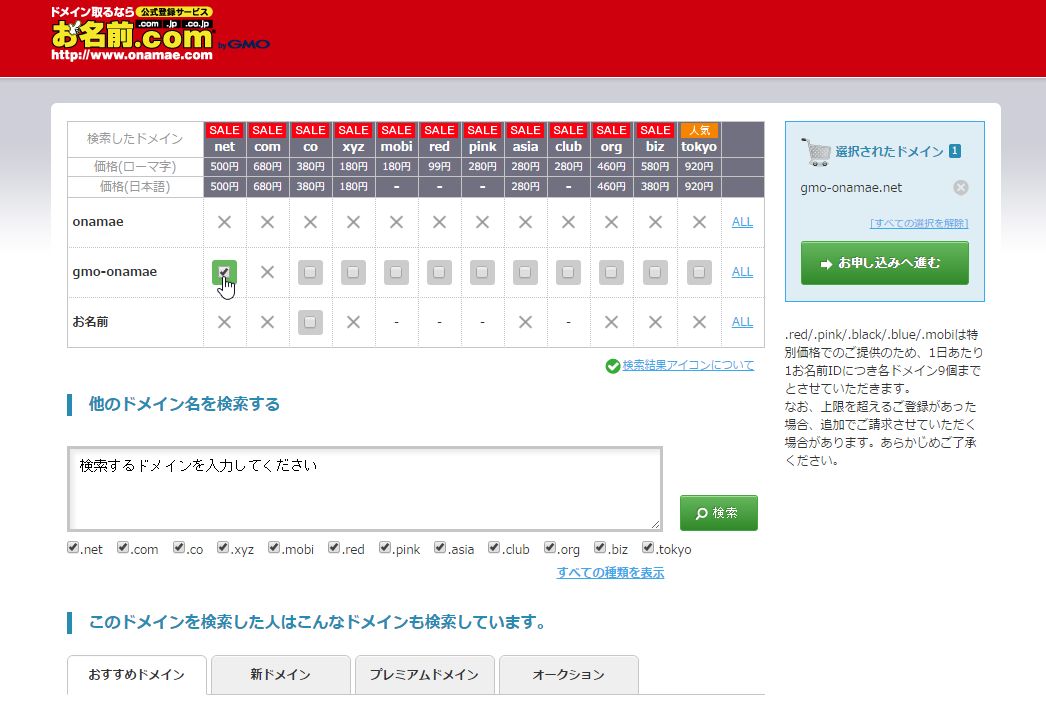
Task: Switch to オークション tab
Action: click(568, 675)
